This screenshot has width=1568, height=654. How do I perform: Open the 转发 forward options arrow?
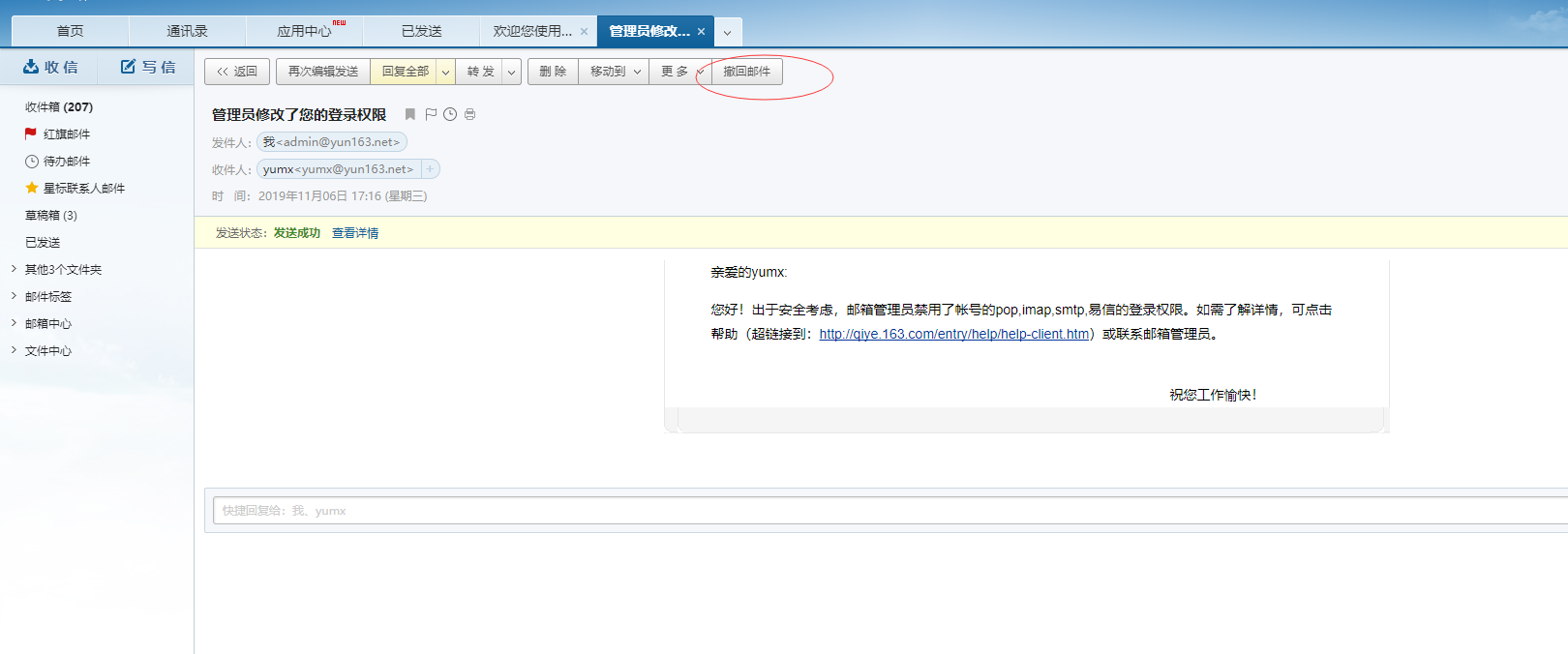[x=511, y=73]
